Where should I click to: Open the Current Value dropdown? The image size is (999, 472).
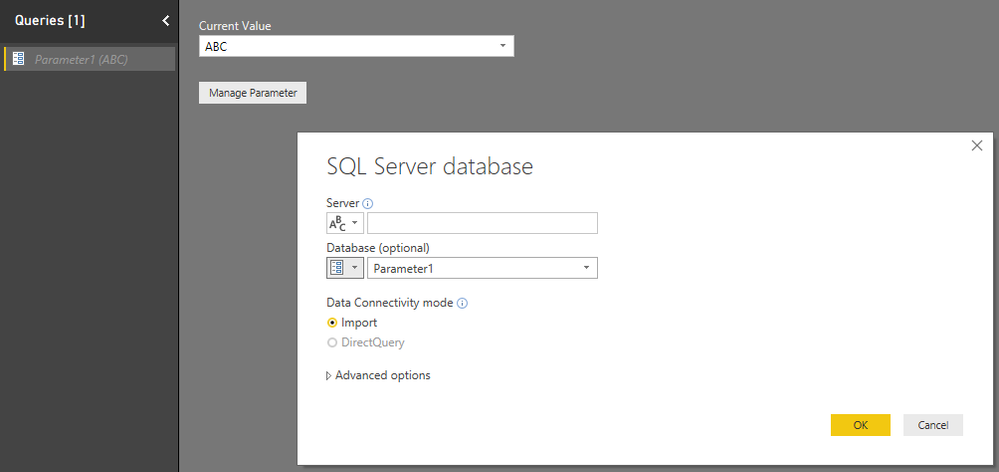356,46
